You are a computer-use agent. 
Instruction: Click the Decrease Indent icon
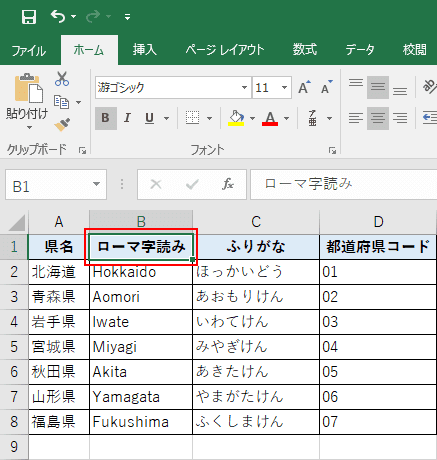point(430,118)
